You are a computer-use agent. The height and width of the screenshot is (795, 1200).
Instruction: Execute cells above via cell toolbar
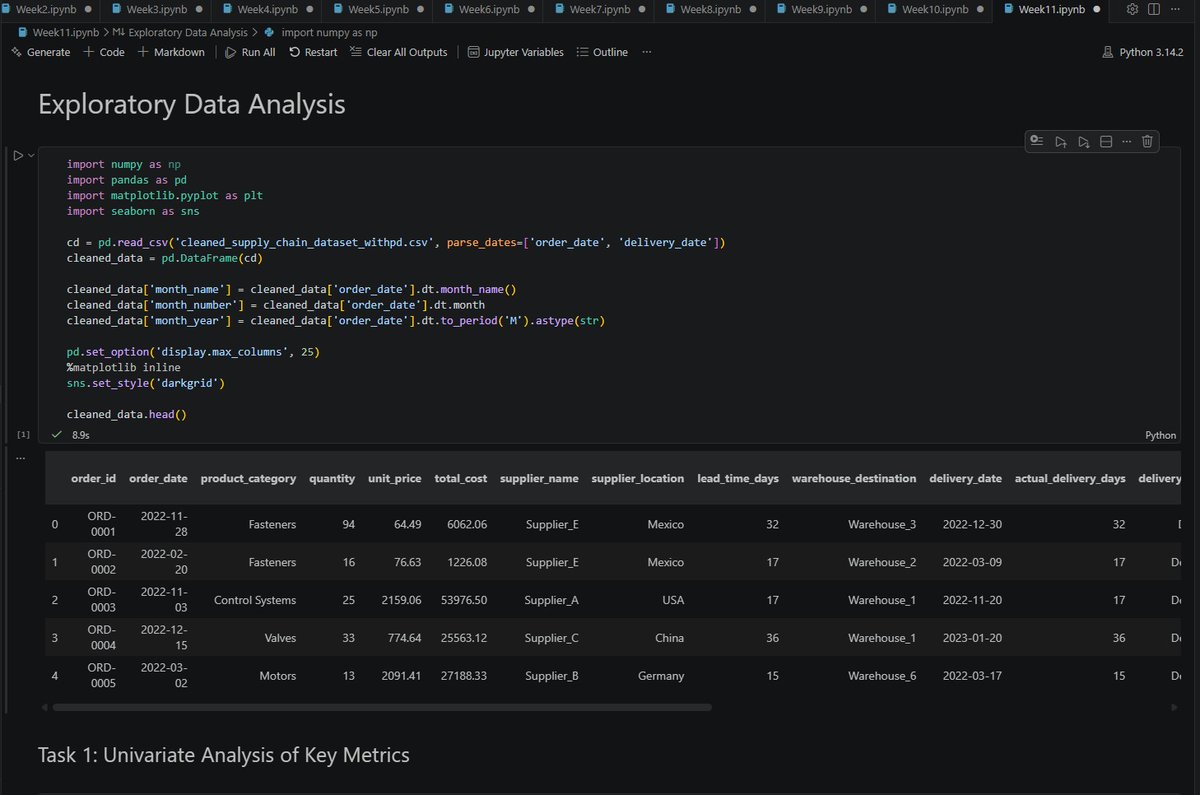pos(1061,142)
